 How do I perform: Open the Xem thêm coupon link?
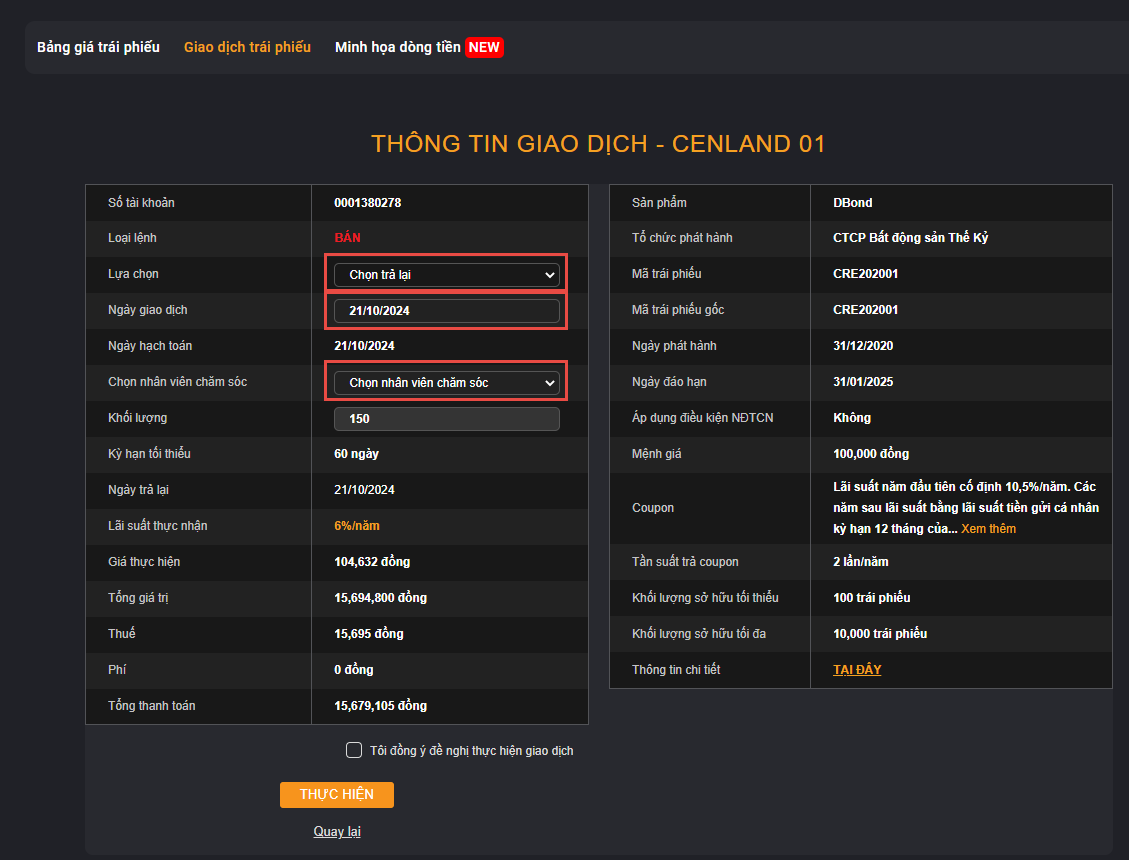coord(989,529)
